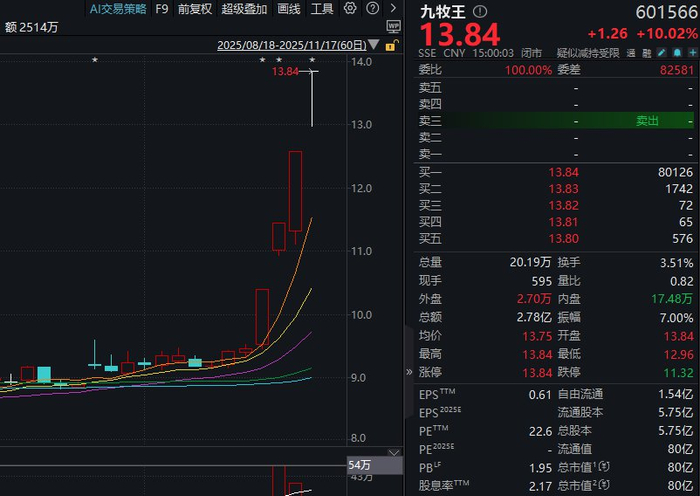This screenshot has height=496, width=700.
Task: Select buy-two price 13.83
Action: click(x=563, y=189)
